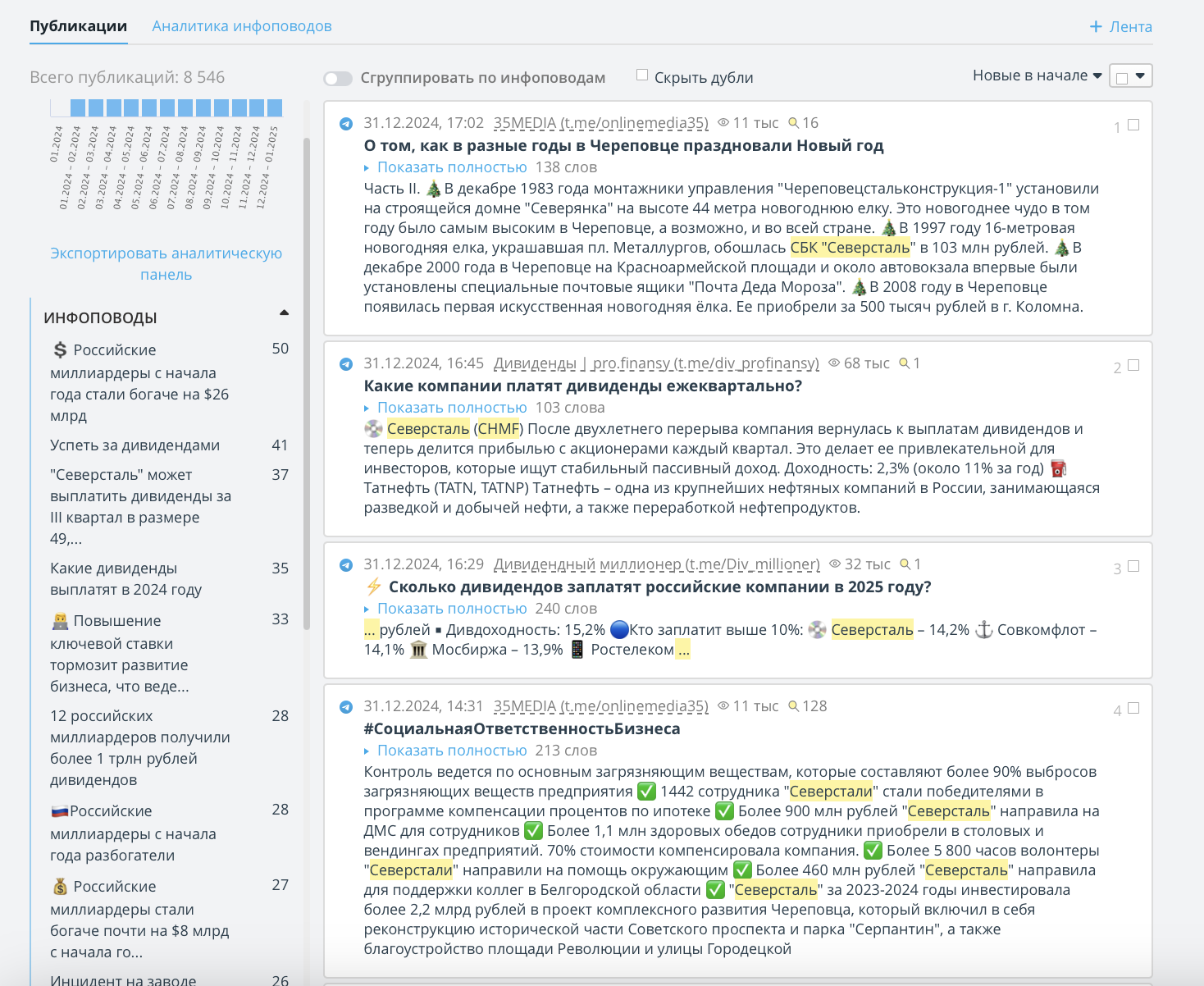Collapse the ИНФОПОВОДЫ section

click(284, 313)
